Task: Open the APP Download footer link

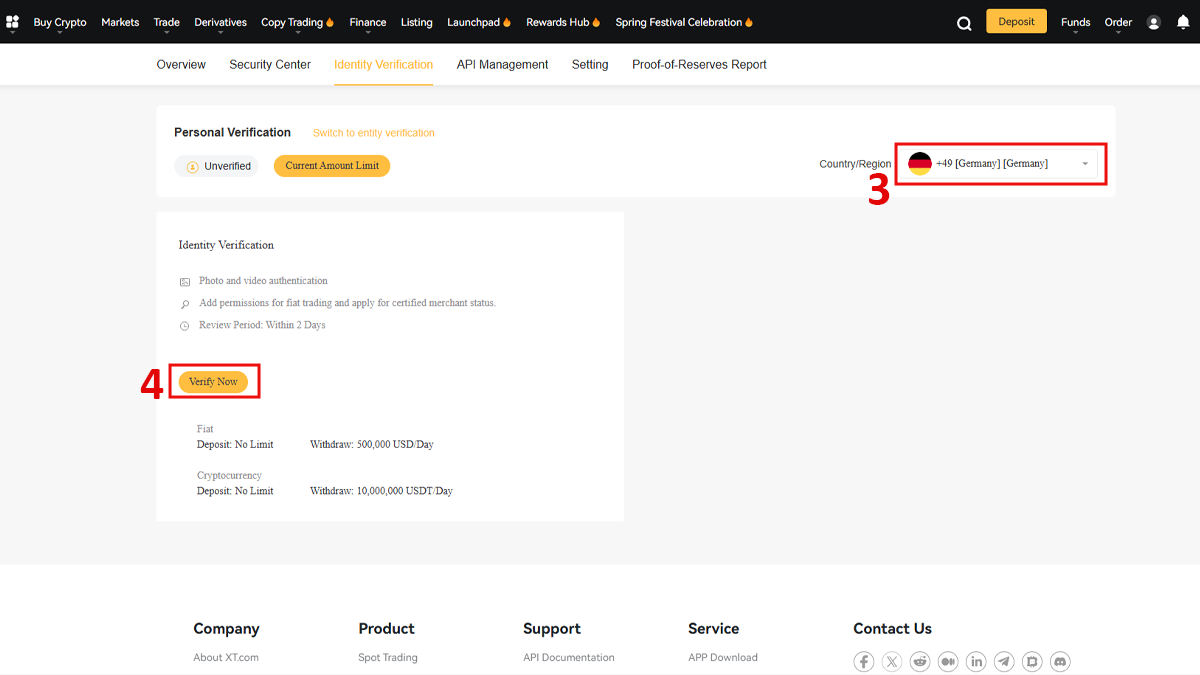Action: pyautogui.click(x=723, y=657)
